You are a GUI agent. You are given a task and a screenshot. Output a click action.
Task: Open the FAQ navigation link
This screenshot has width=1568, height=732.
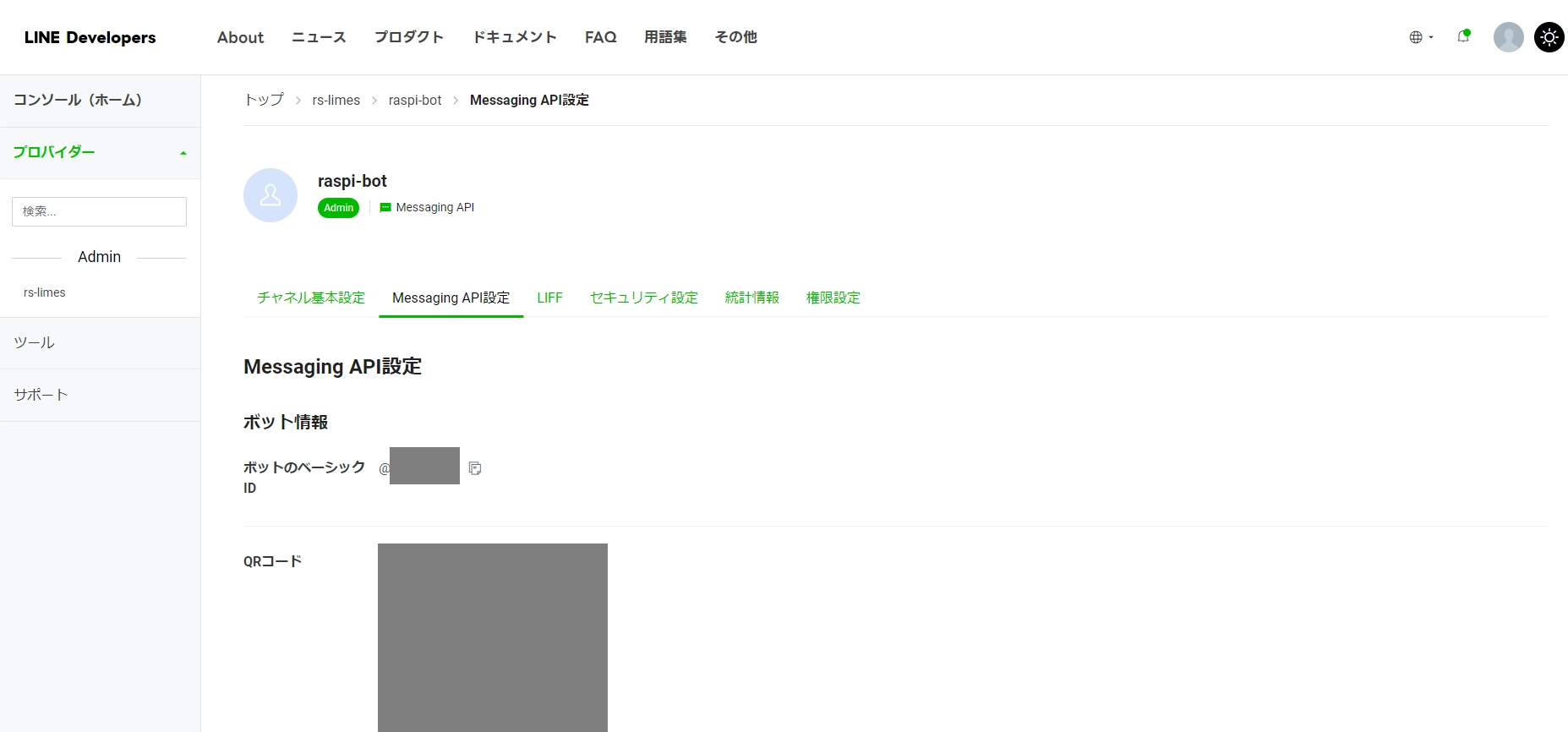[600, 37]
